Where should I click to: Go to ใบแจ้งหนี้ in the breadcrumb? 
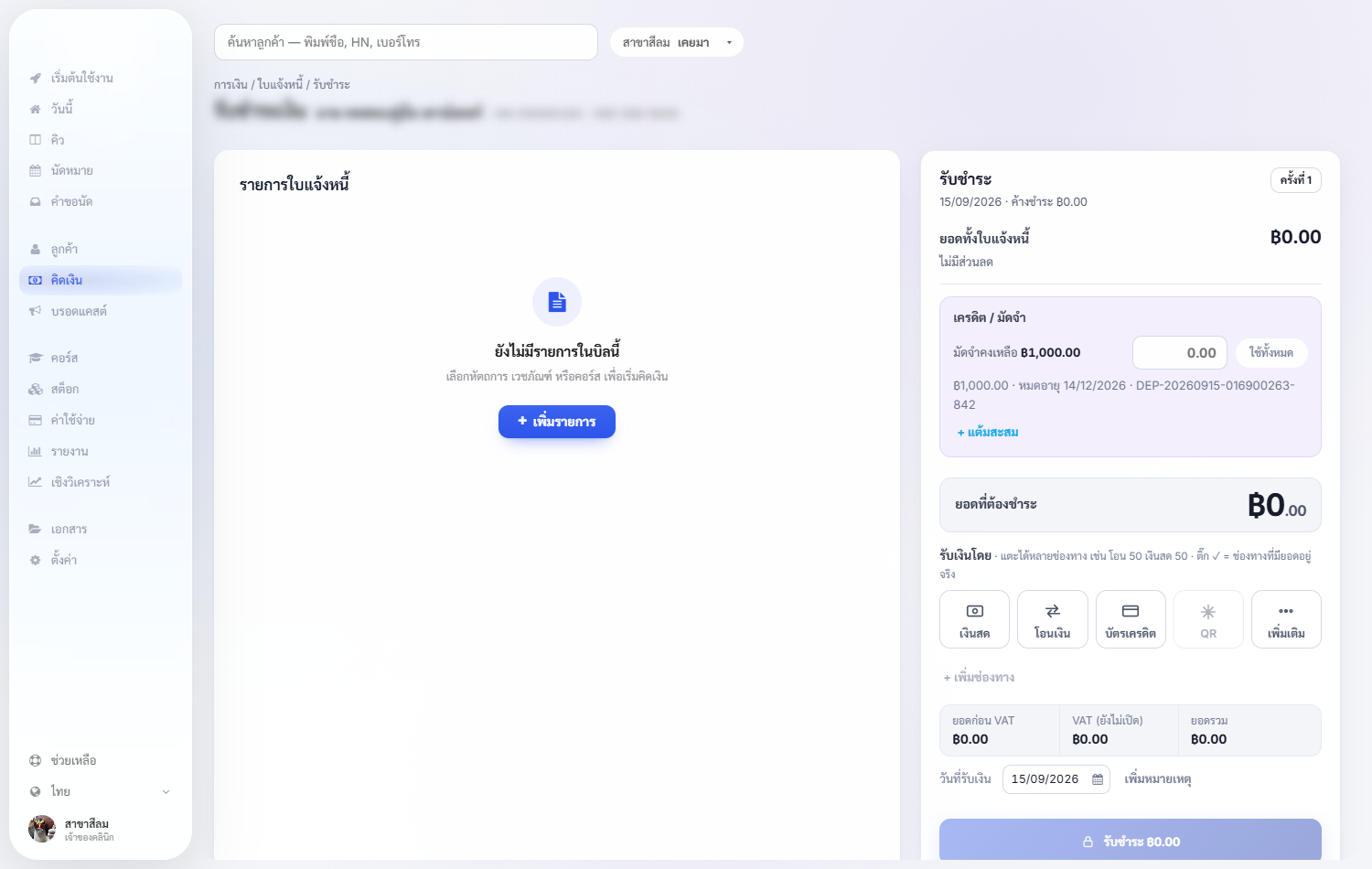(x=280, y=85)
